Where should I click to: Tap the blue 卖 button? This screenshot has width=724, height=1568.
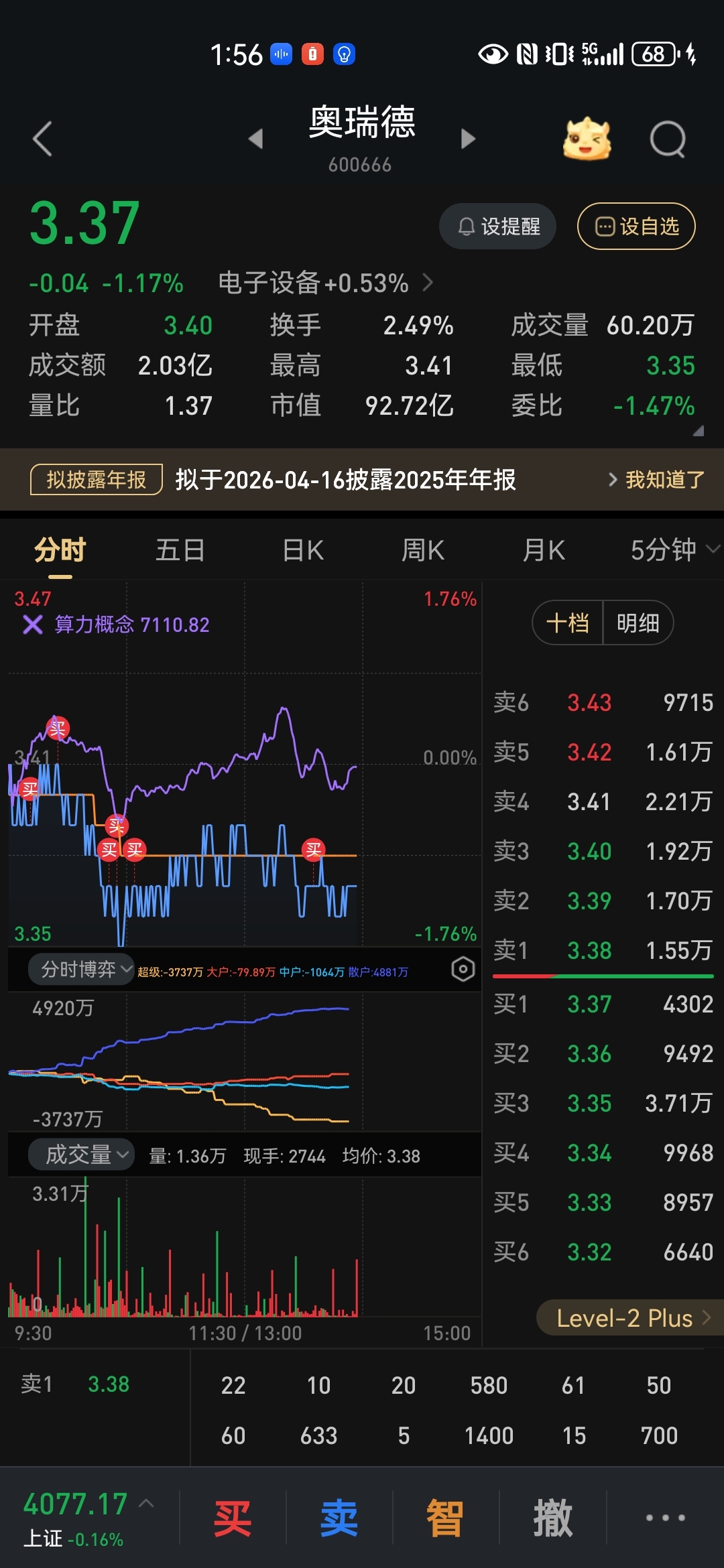point(339,1518)
